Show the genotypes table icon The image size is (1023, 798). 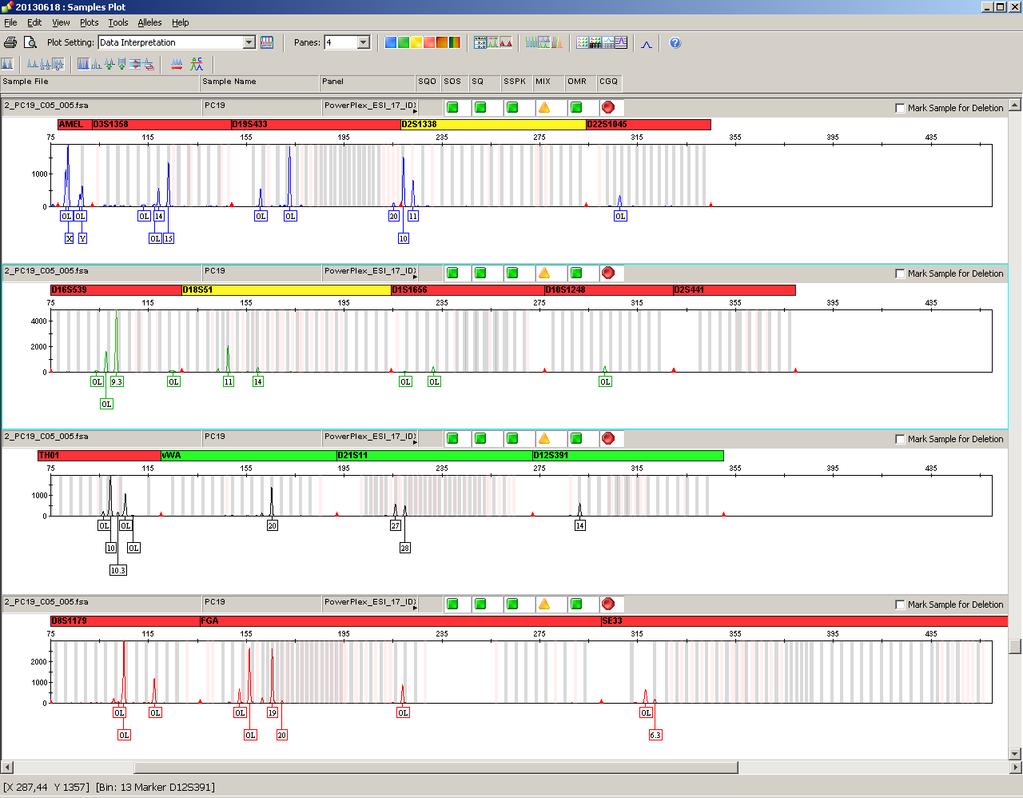point(609,42)
